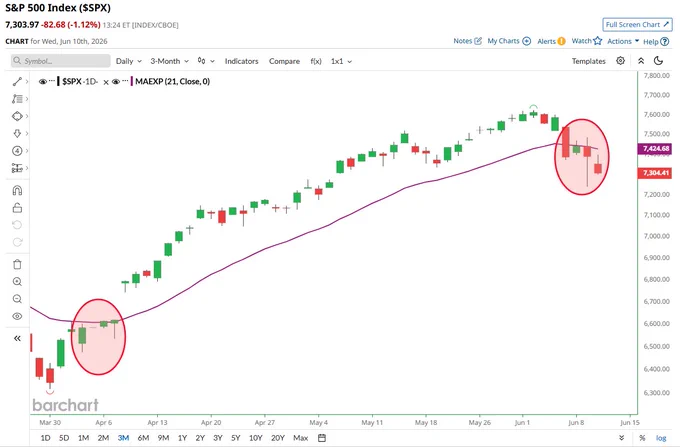Toggle visibility of all drawings
Screen dimensions: 680x447
[17, 316]
